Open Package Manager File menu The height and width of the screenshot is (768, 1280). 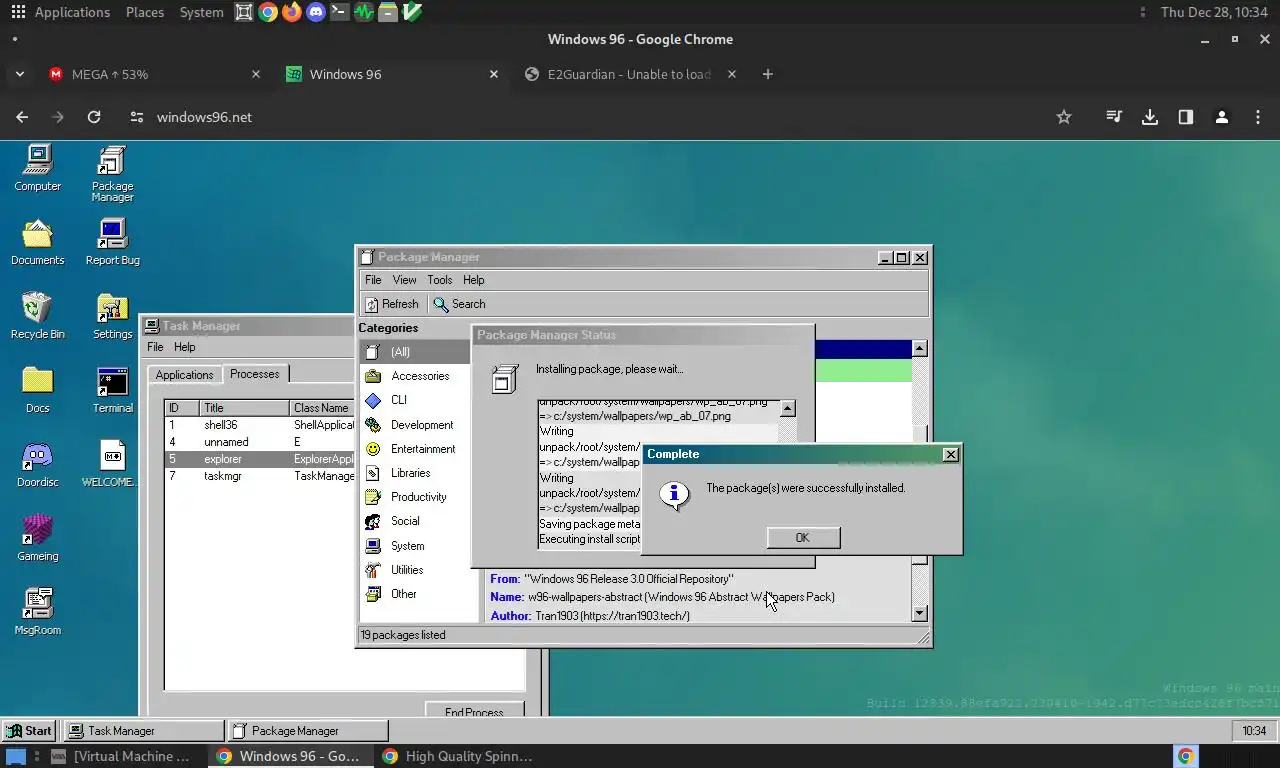pos(373,280)
